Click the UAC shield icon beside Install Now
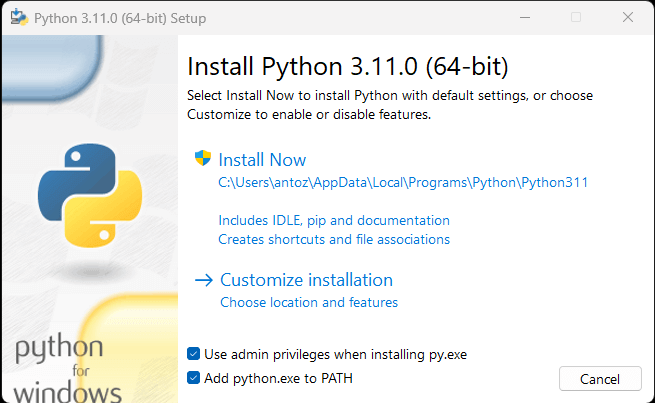Screen dimensions: 655x403 [x=203, y=158]
